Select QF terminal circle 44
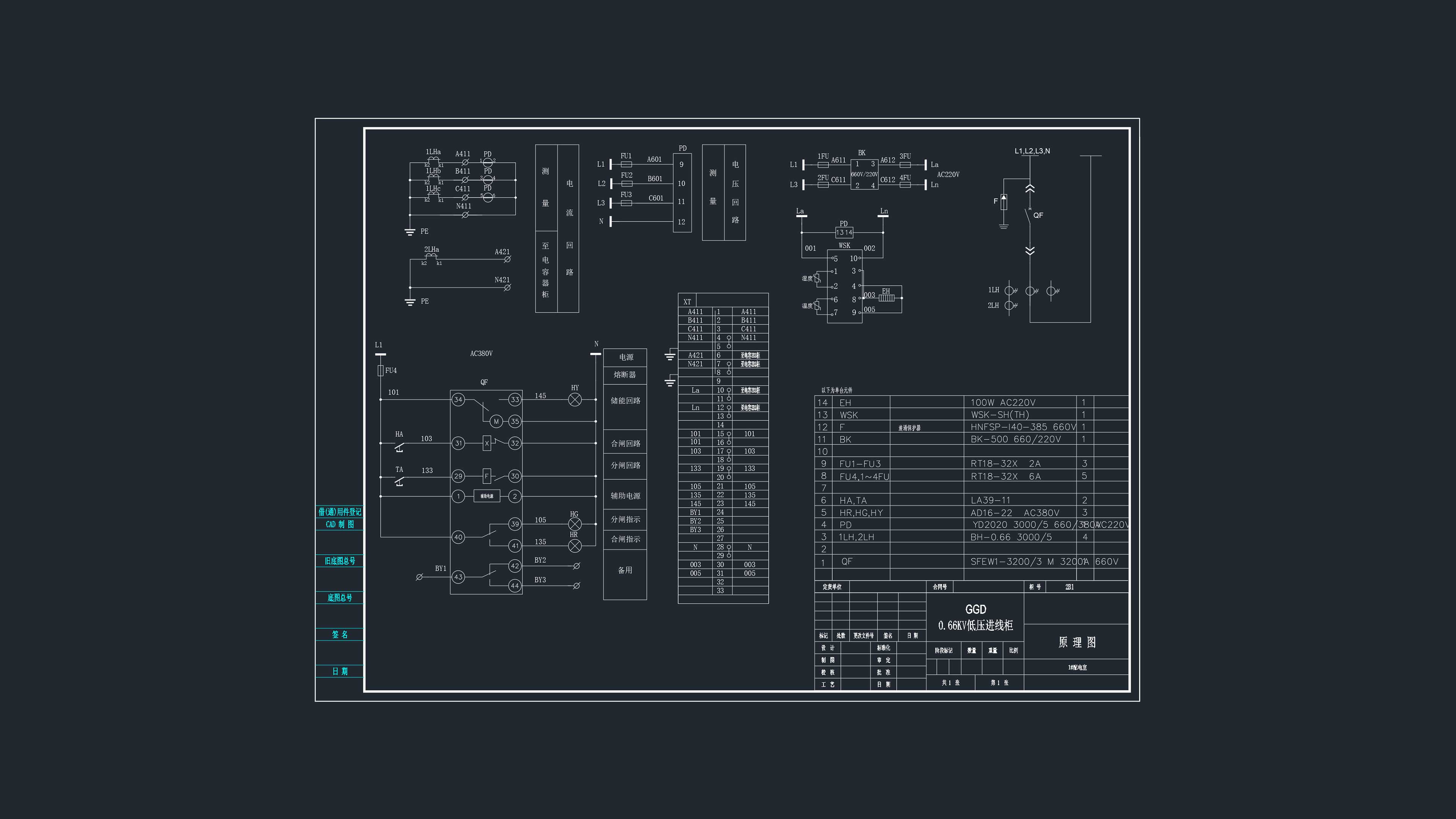Viewport: 1456px width, 819px height. tap(515, 585)
